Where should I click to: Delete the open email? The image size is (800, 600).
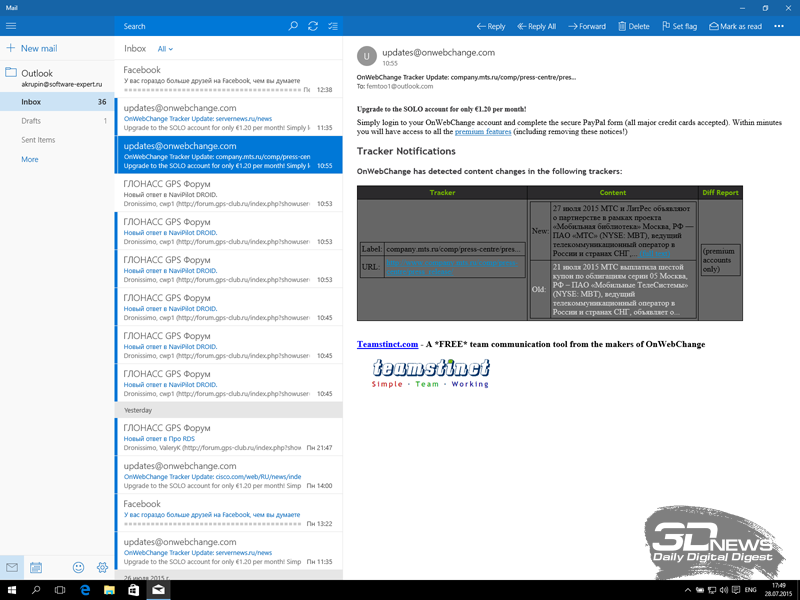tap(634, 27)
